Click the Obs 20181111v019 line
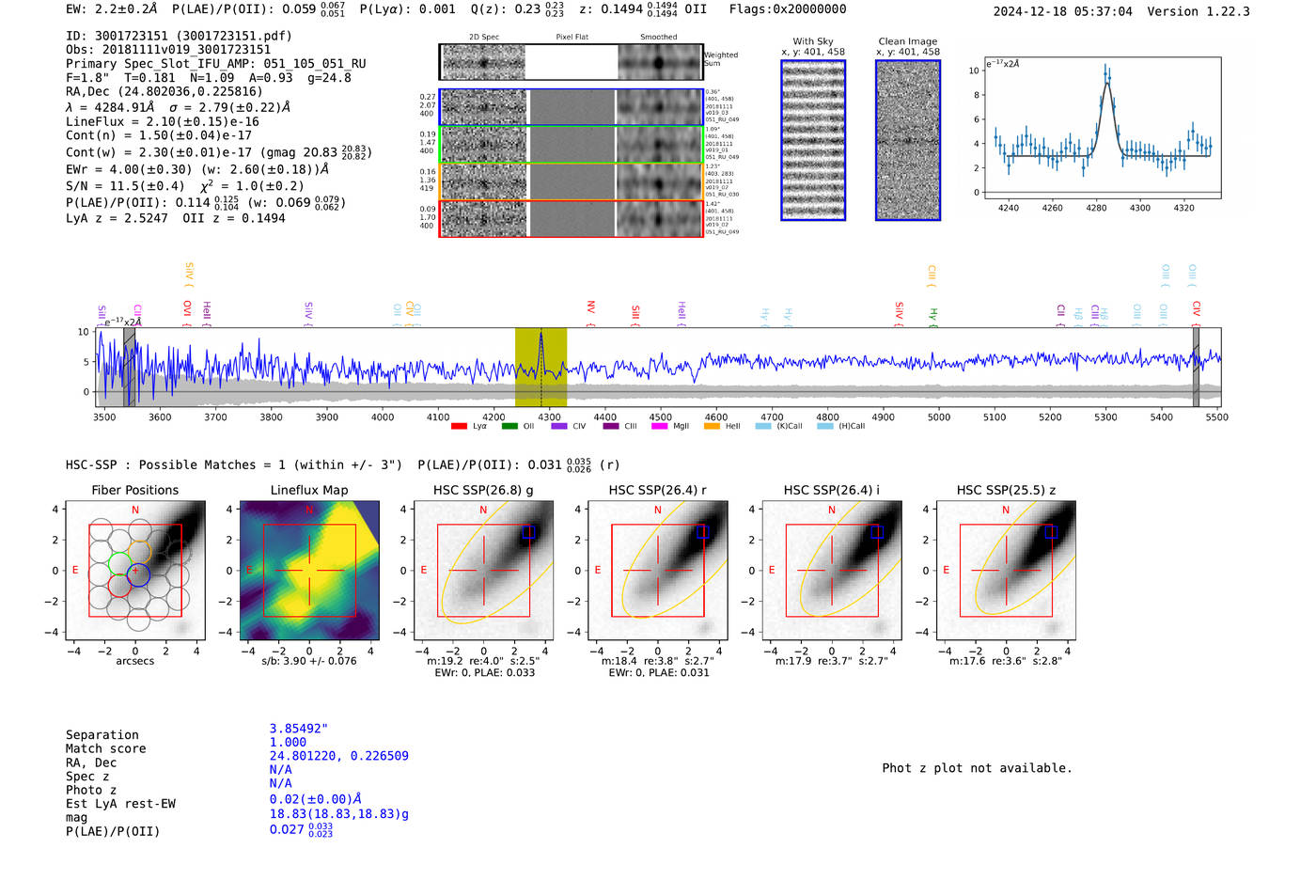 tap(168, 50)
